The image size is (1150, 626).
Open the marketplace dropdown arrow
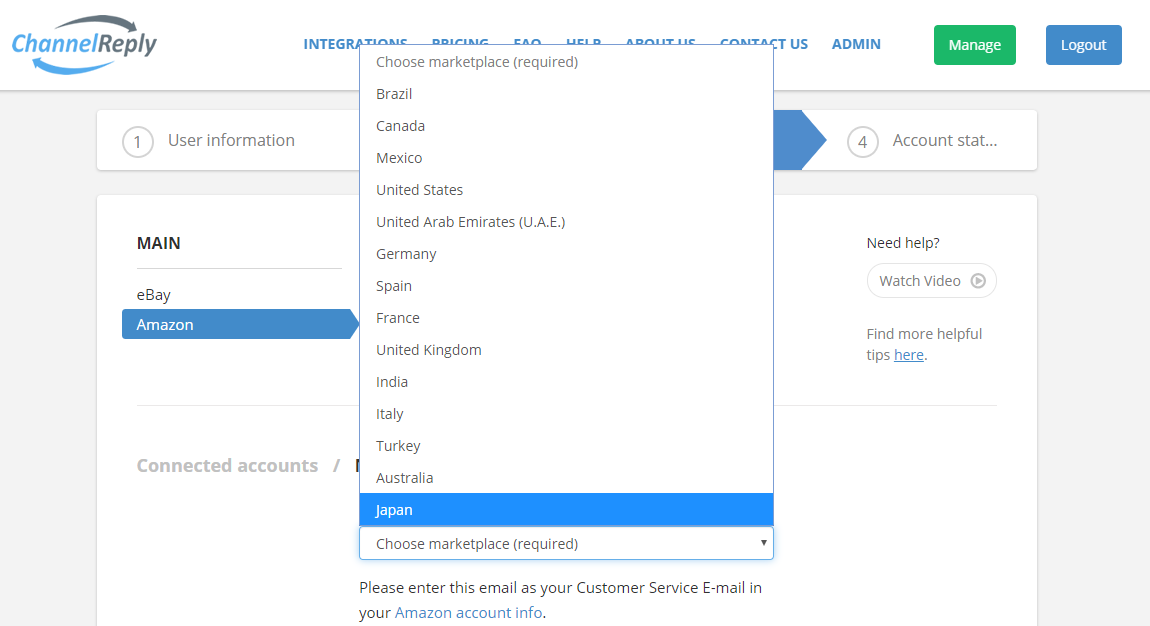(x=763, y=543)
